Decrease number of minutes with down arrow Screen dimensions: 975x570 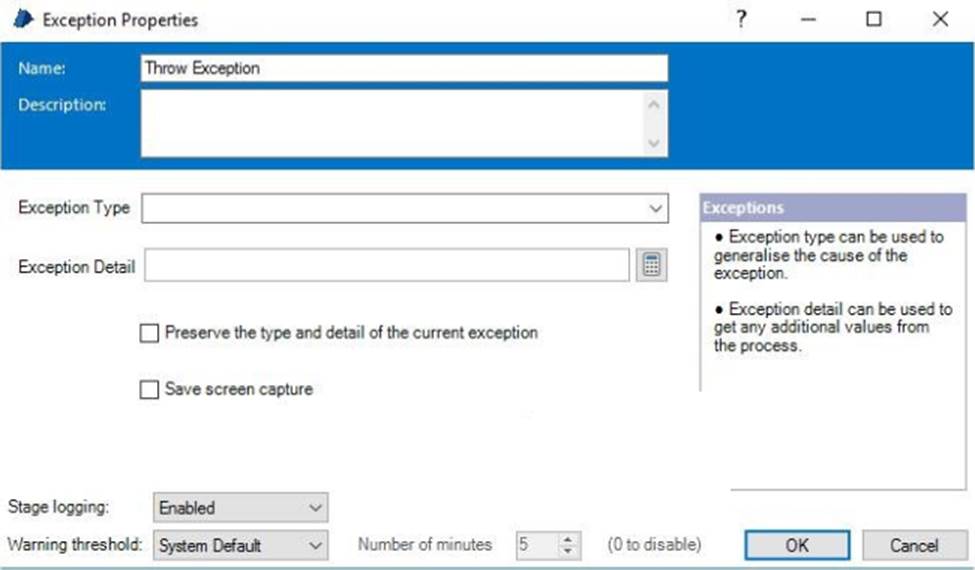(x=568, y=551)
